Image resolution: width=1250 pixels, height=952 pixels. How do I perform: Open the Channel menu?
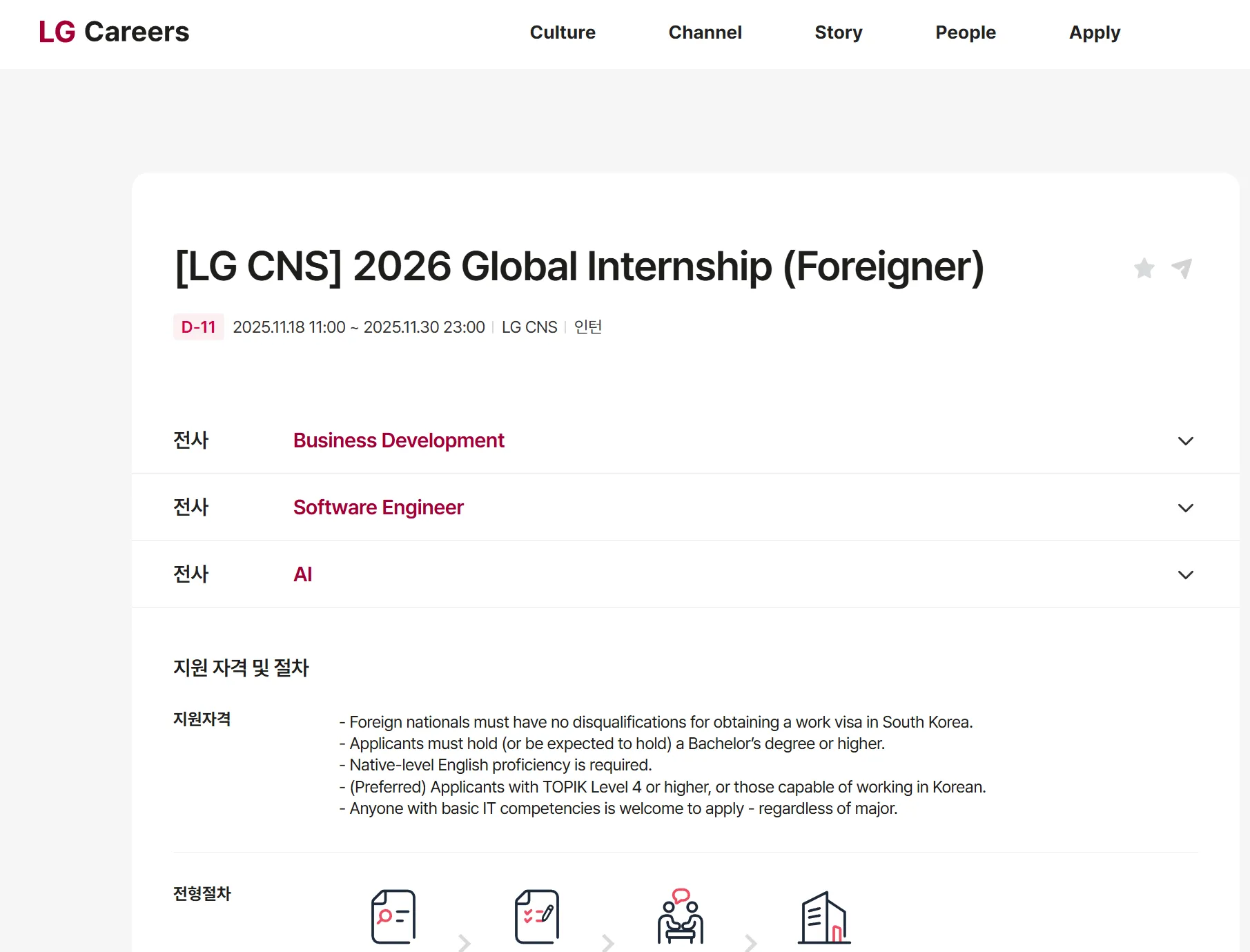point(705,32)
